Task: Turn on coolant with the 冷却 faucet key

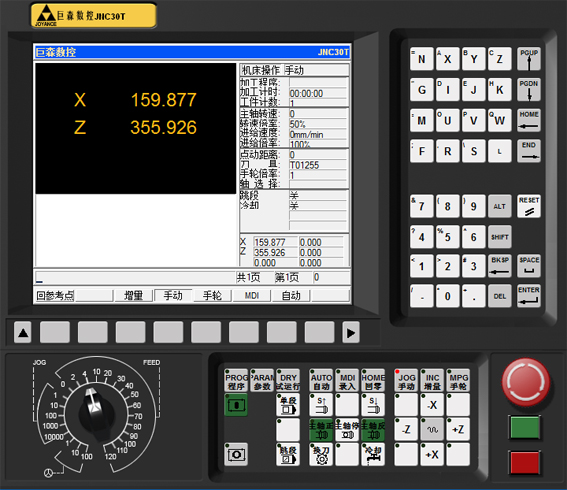Action: coord(372,454)
